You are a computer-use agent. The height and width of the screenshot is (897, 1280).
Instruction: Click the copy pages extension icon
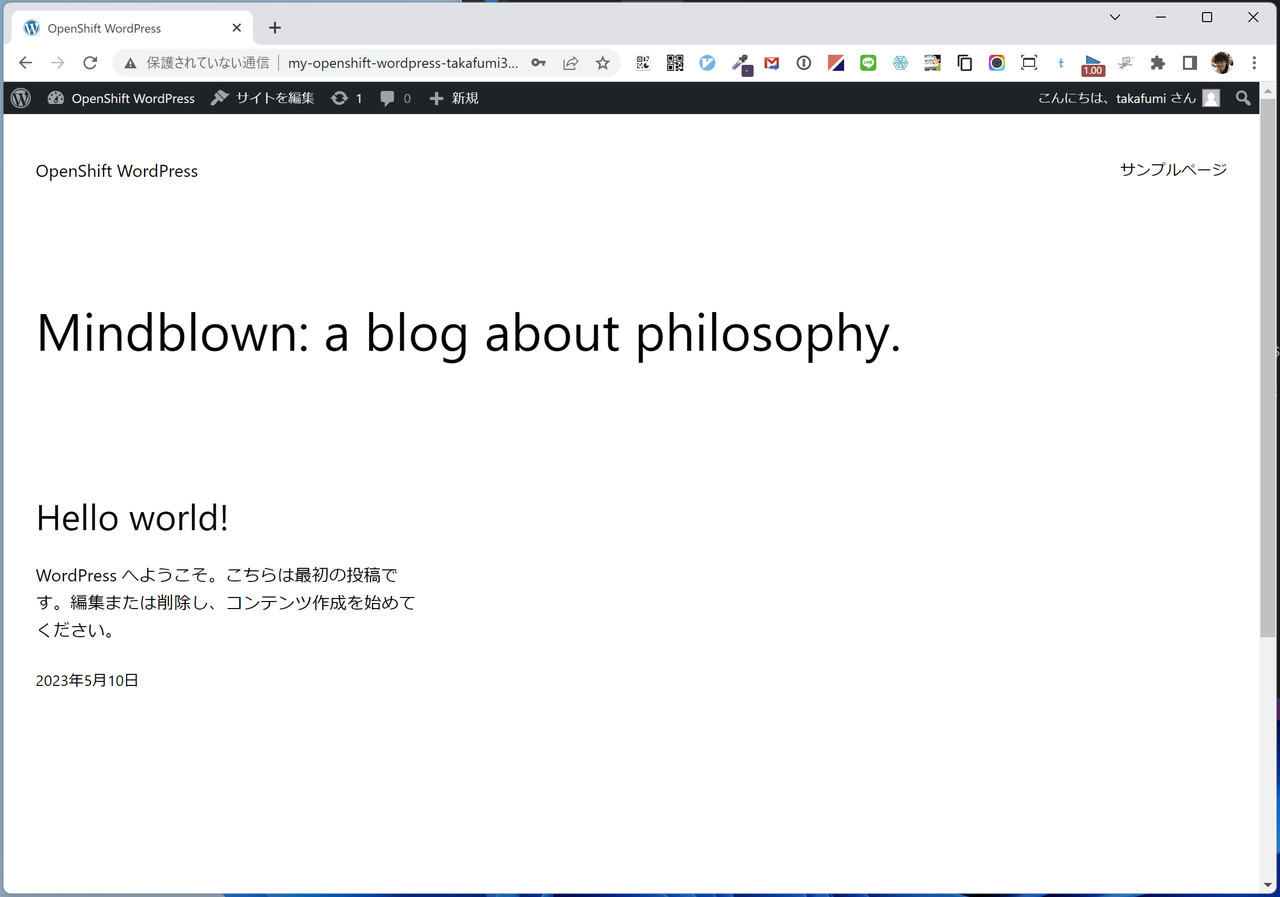click(964, 63)
